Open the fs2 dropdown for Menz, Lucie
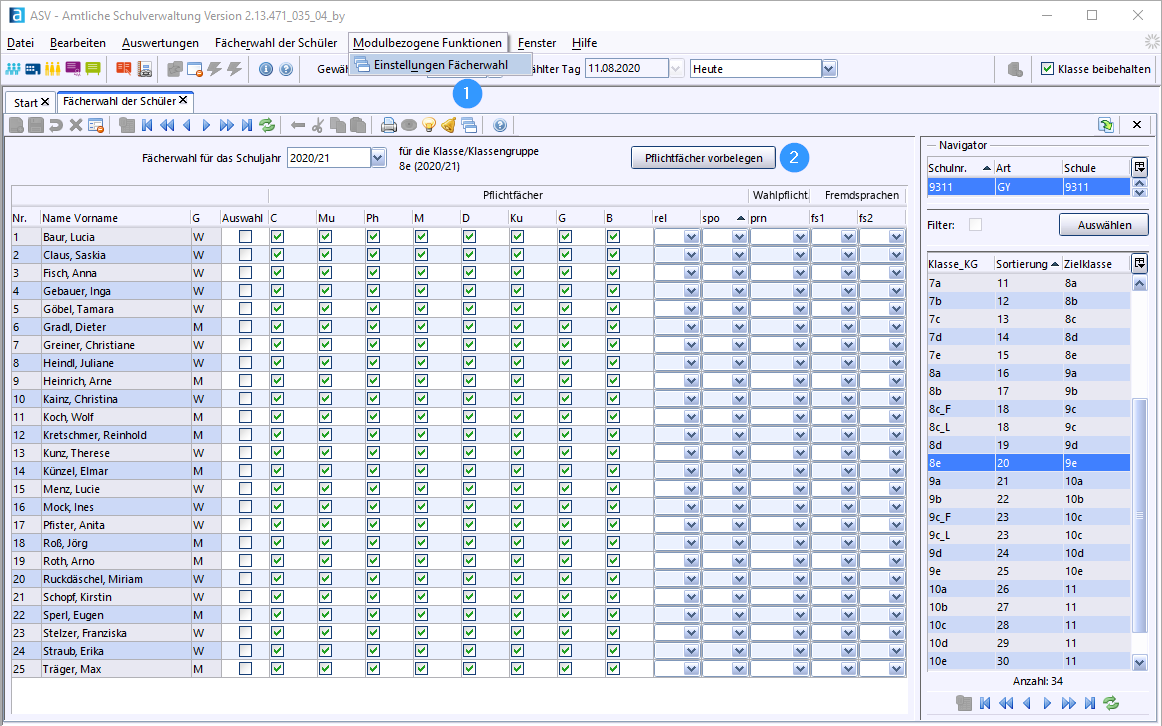 897,489
